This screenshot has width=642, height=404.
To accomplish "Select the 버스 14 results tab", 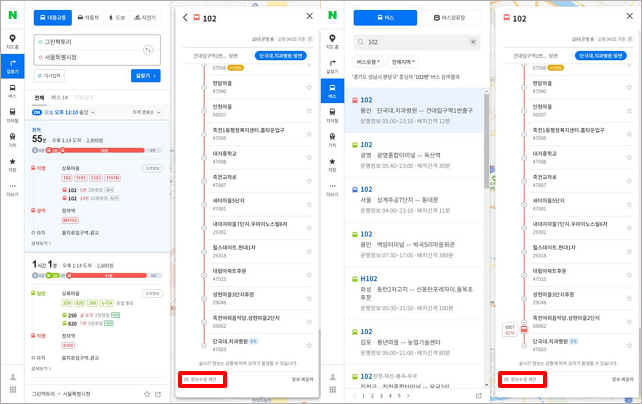I will pyautogui.click(x=59, y=97).
